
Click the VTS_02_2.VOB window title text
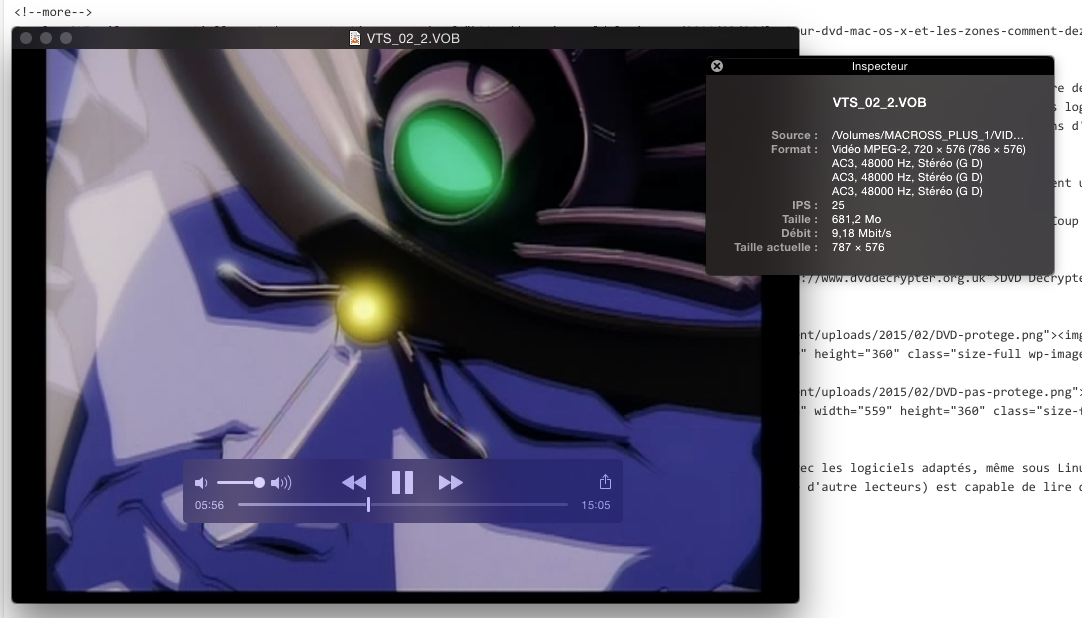tap(413, 39)
